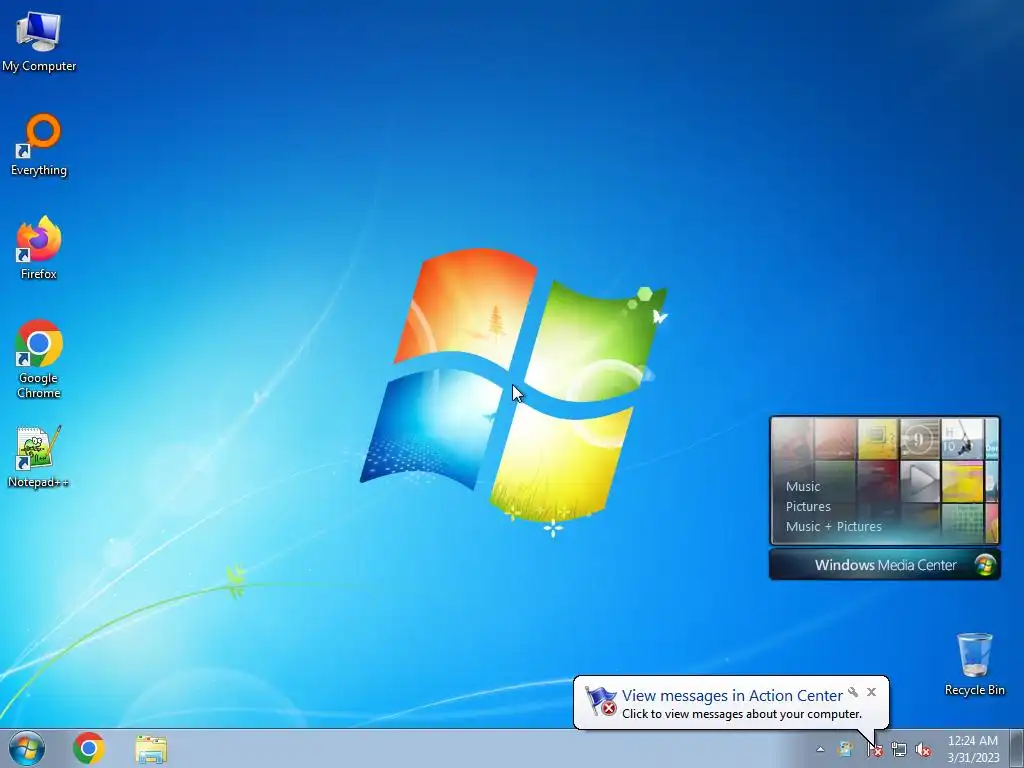Click the Media Center green logo orb
The image size is (1024, 768).
click(985, 565)
